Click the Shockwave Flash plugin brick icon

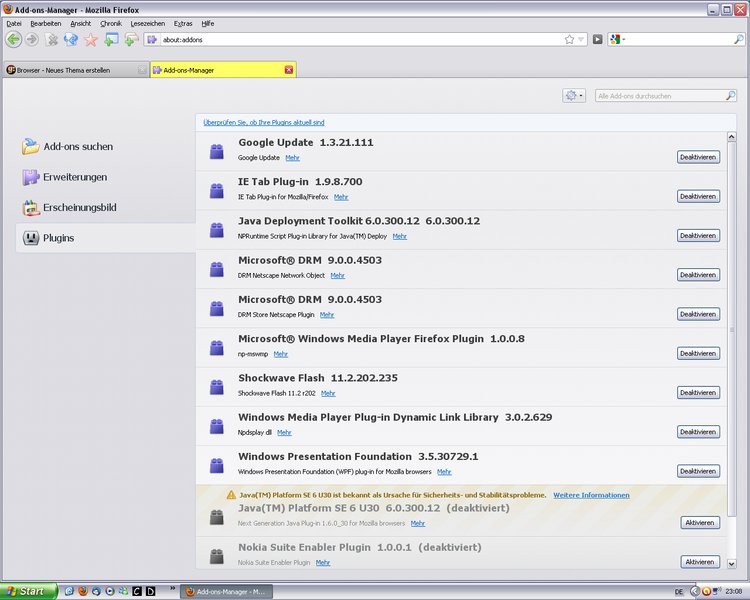click(x=217, y=387)
